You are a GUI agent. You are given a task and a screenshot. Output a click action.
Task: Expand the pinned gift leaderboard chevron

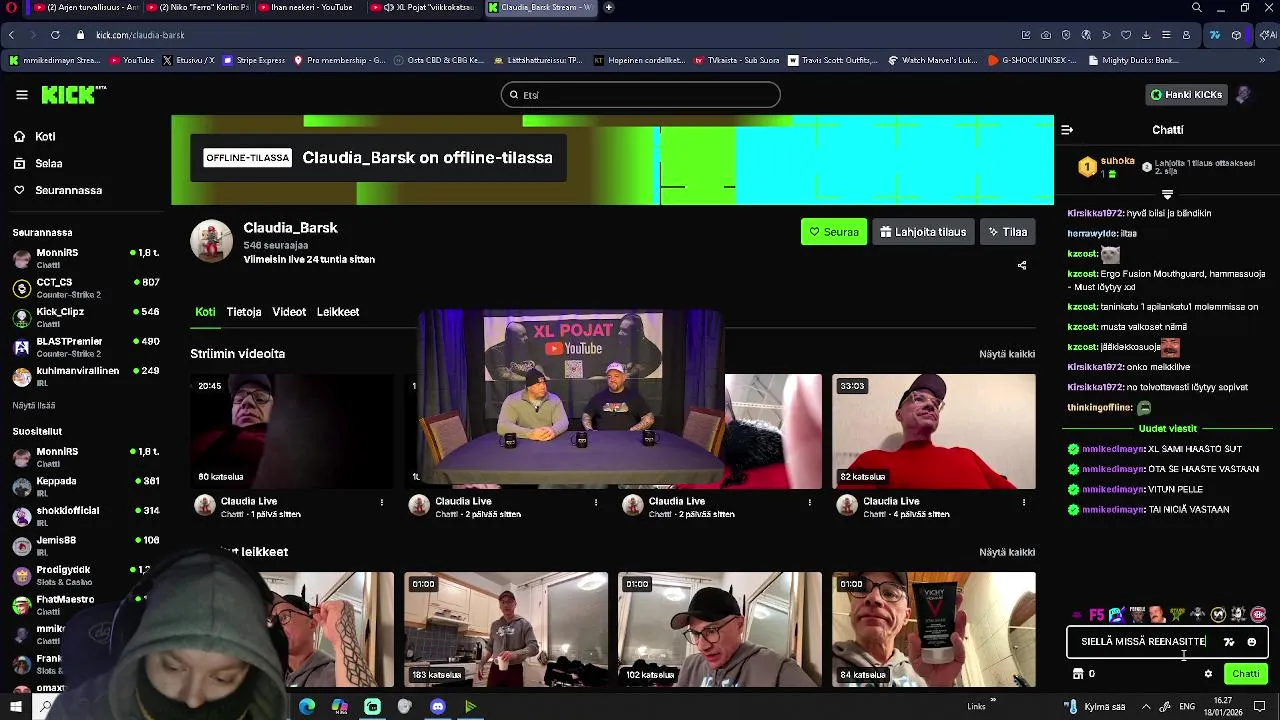point(1167,194)
